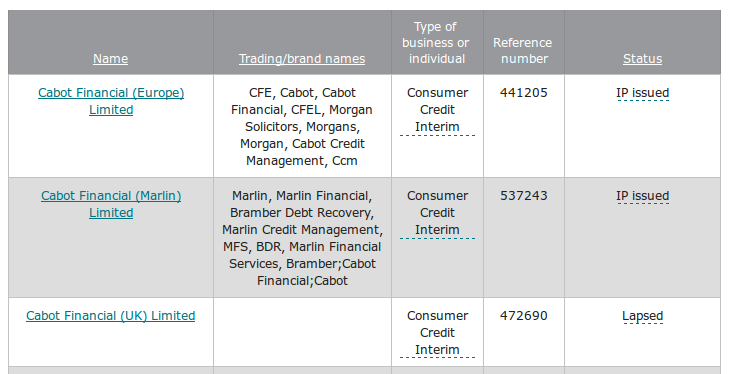Image resolution: width=730 pixels, height=374 pixels.
Task: Click Consumer Credit Interim in Marlin row
Action: coord(437,213)
